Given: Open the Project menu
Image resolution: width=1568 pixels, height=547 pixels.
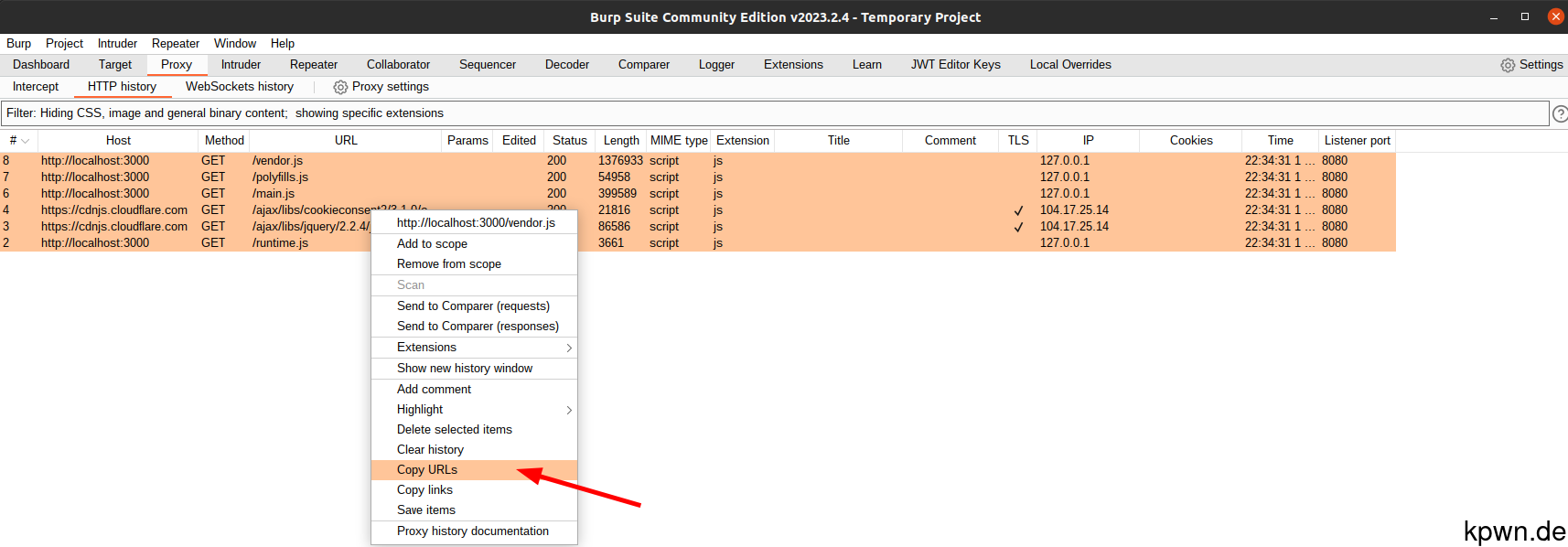Looking at the screenshot, I should [x=64, y=43].
